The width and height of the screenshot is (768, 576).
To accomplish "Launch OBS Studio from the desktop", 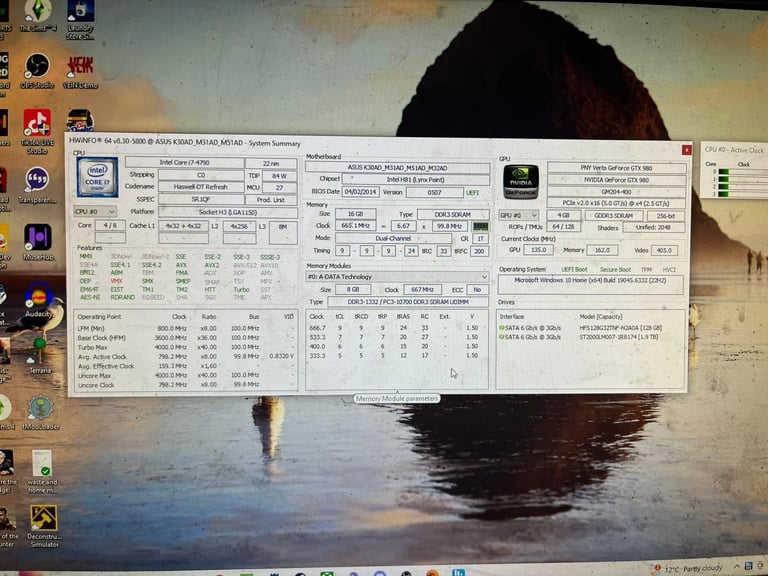I will pos(37,70).
